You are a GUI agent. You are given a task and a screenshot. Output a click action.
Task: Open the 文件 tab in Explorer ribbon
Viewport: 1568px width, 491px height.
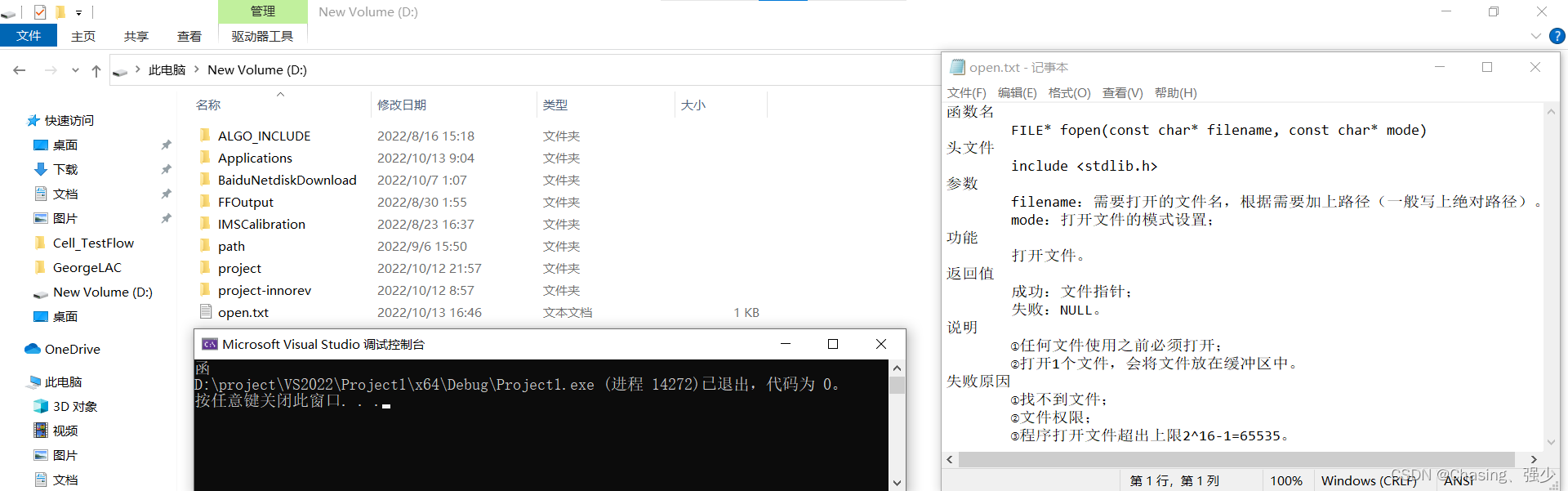[x=29, y=36]
